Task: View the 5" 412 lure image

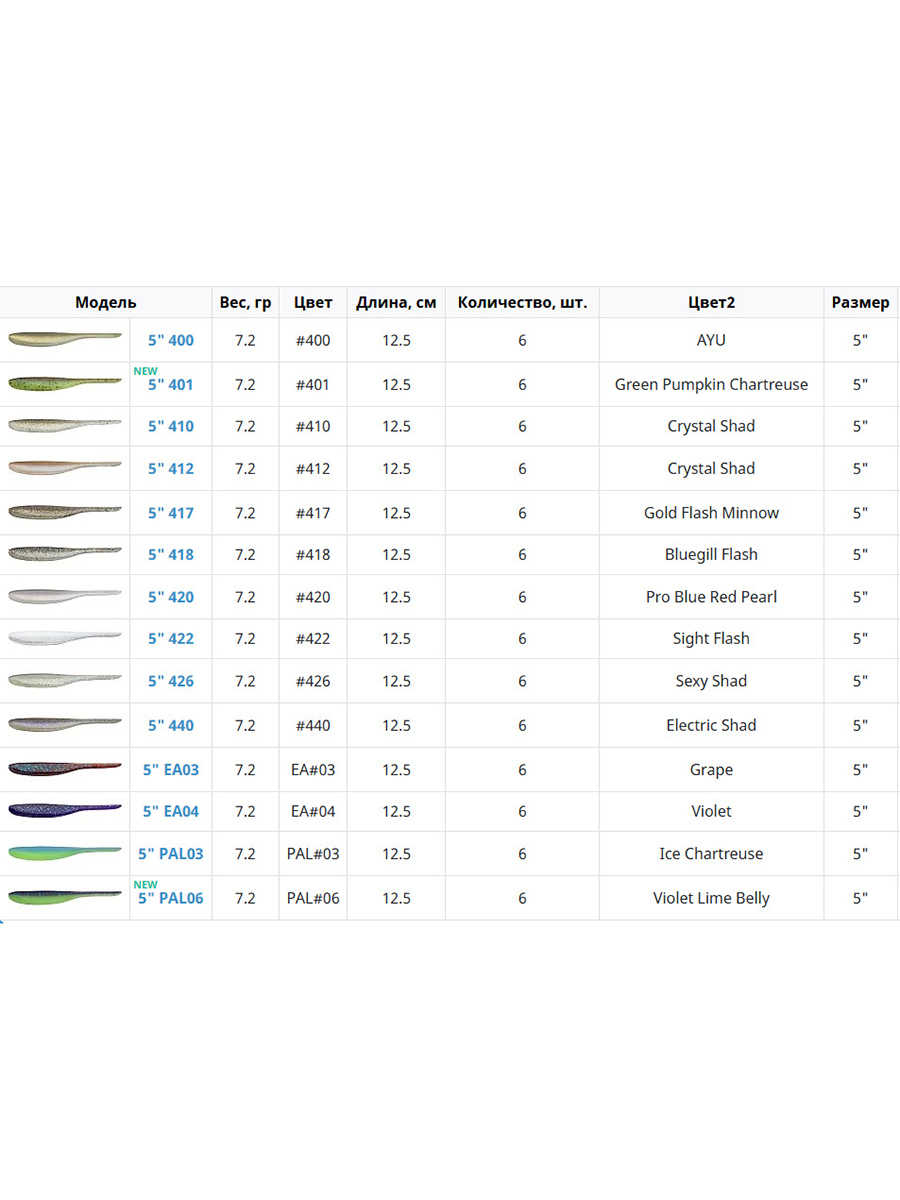Action: pos(65,468)
